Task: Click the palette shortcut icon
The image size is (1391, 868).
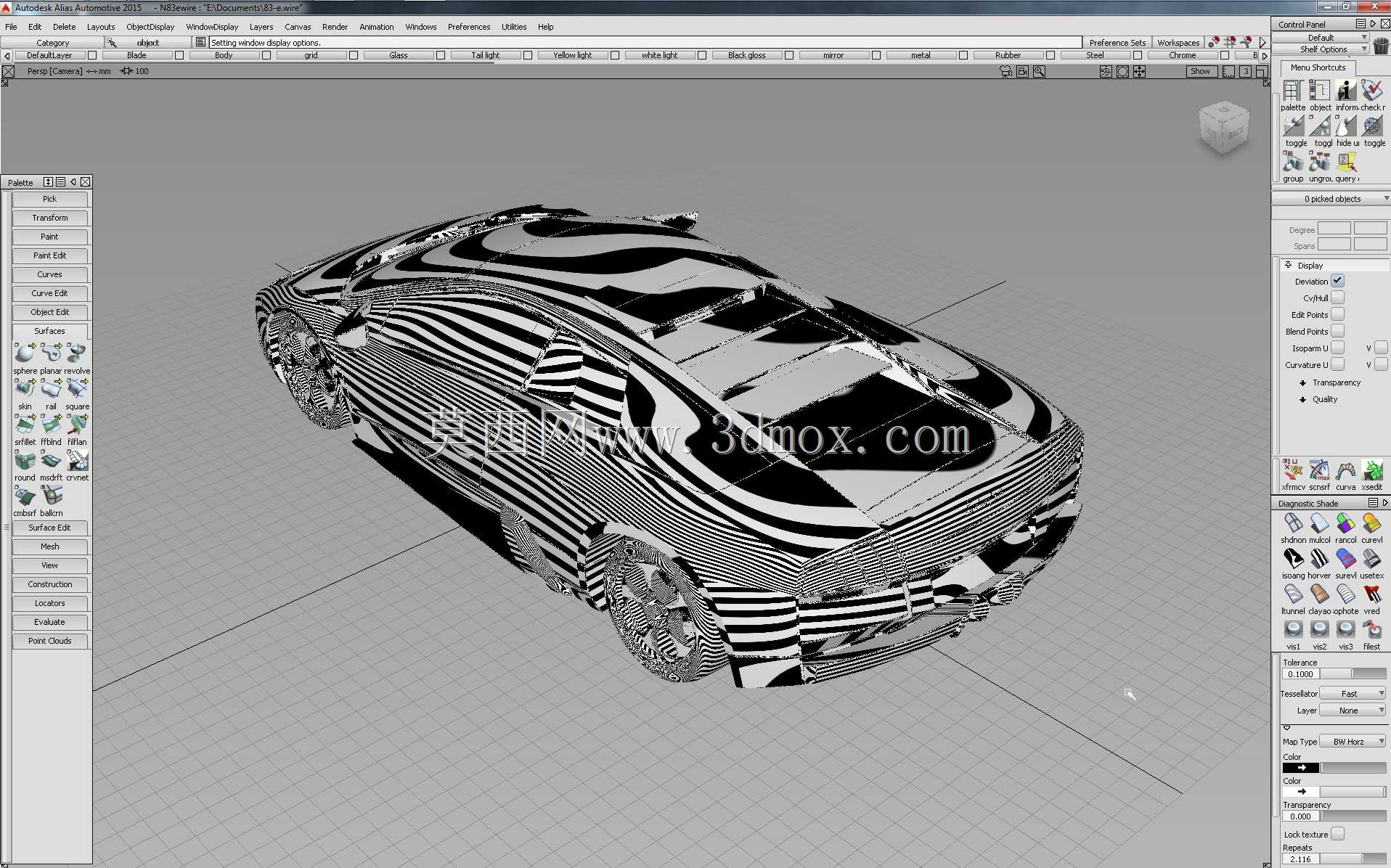Action: point(1293,91)
